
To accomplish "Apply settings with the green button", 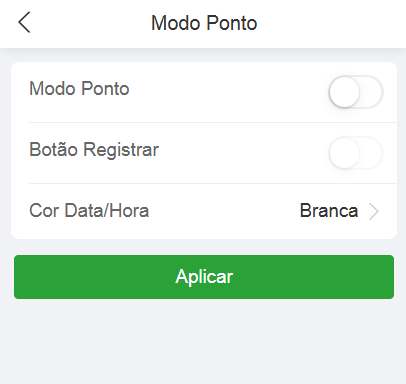I will pos(204,277).
